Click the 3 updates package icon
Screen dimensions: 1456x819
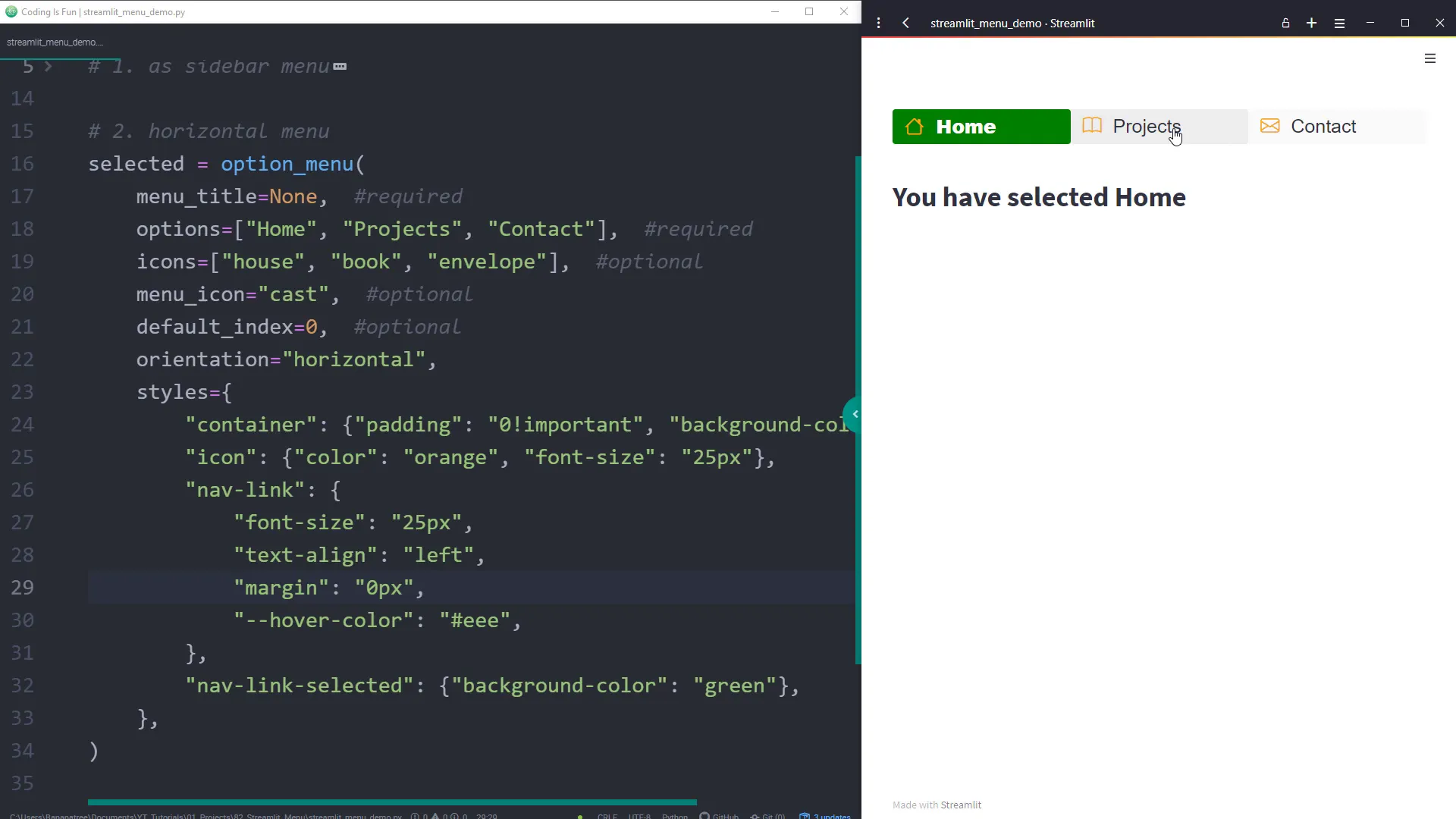tap(825, 816)
